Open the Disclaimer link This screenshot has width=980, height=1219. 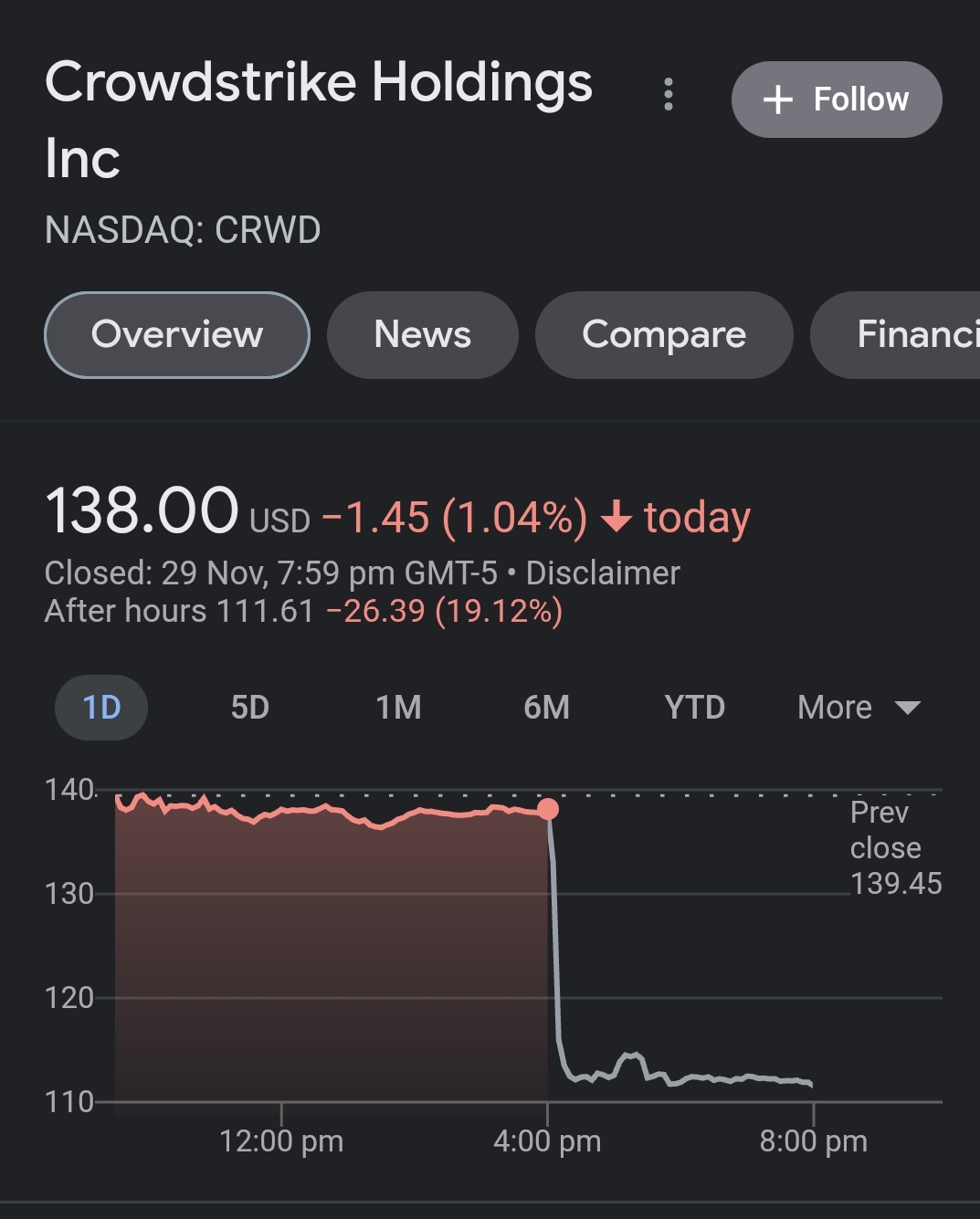tap(603, 573)
